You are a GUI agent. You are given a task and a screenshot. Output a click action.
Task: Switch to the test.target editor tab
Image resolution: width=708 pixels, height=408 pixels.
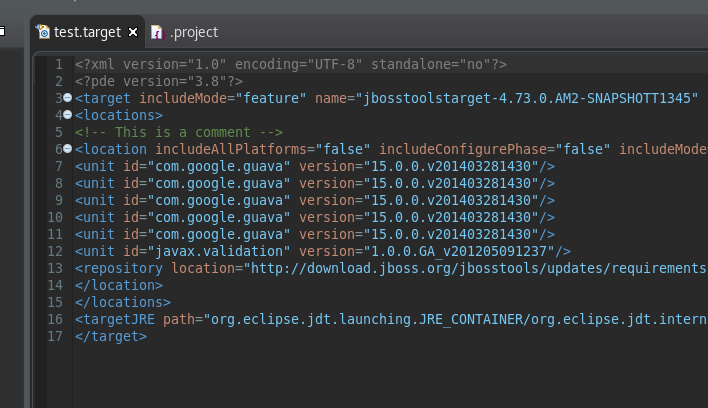tap(87, 32)
